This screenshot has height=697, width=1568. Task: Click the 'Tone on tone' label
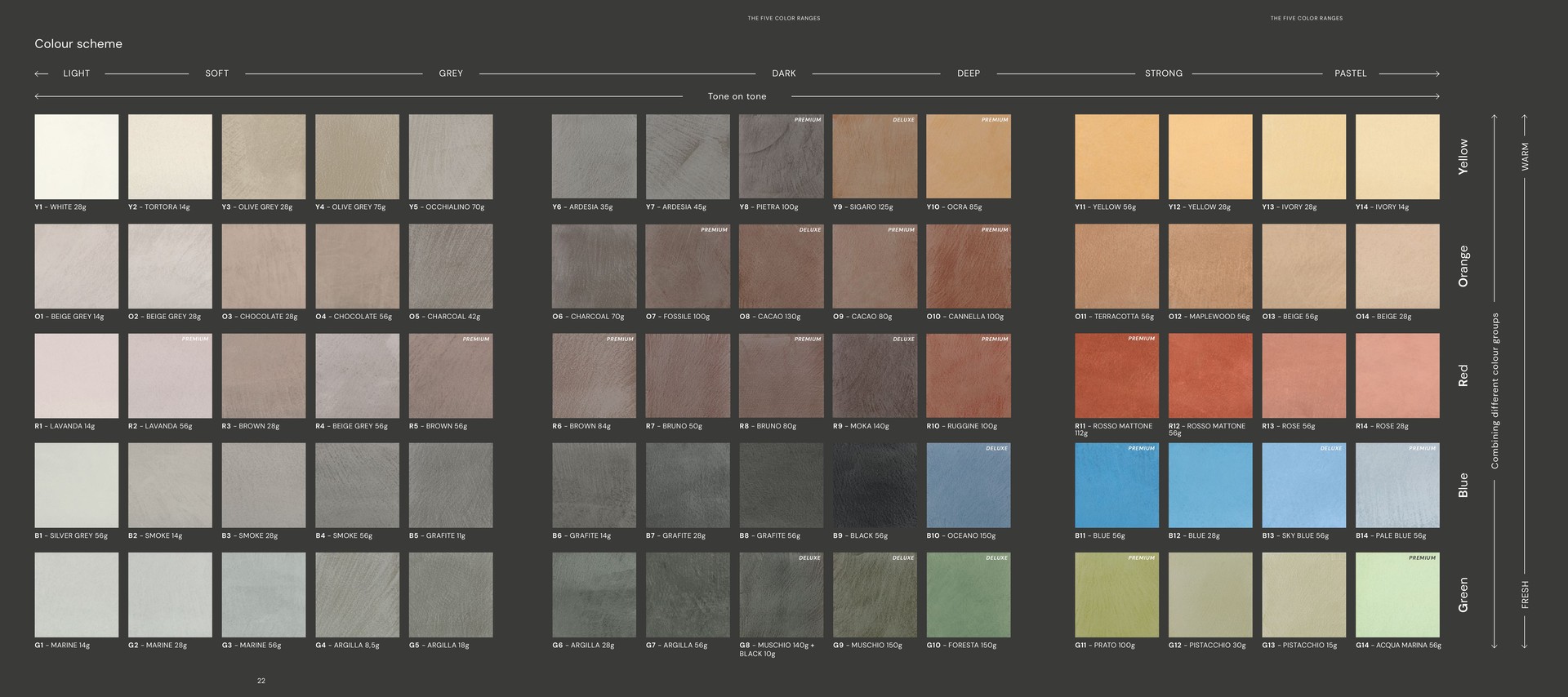tap(737, 96)
